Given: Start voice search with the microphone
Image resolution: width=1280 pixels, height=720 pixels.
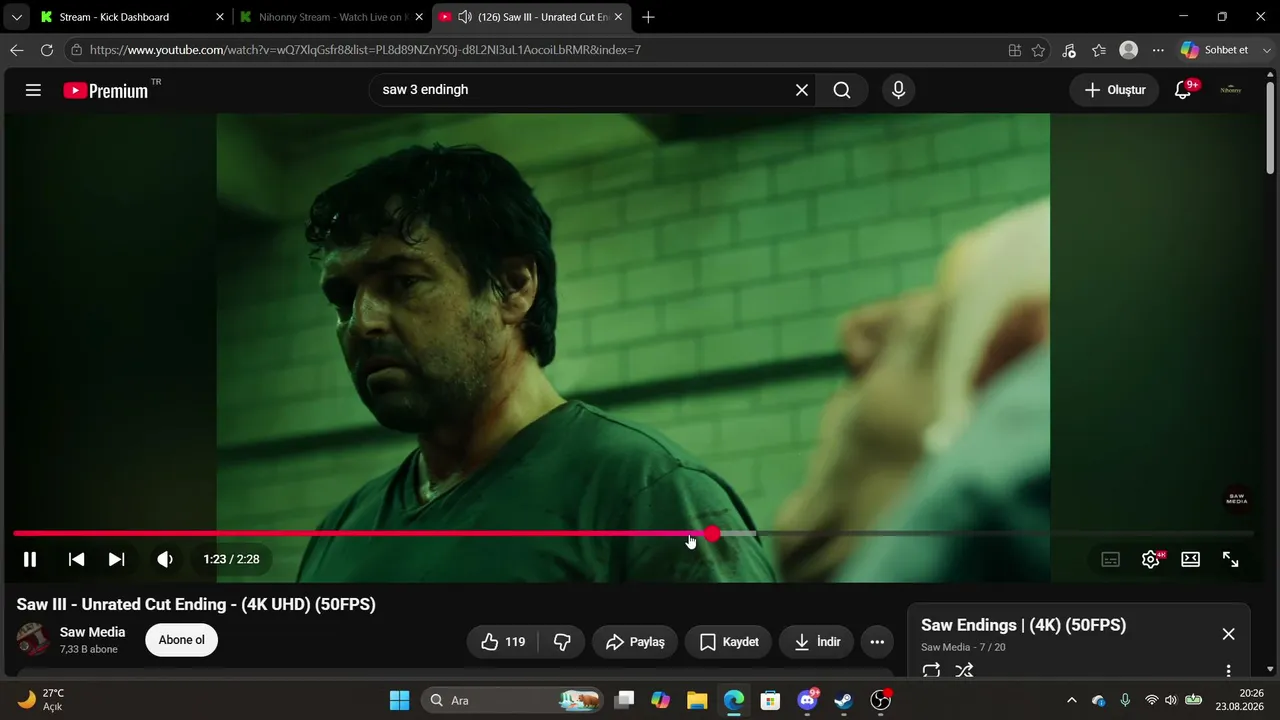Looking at the screenshot, I should coord(898,90).
